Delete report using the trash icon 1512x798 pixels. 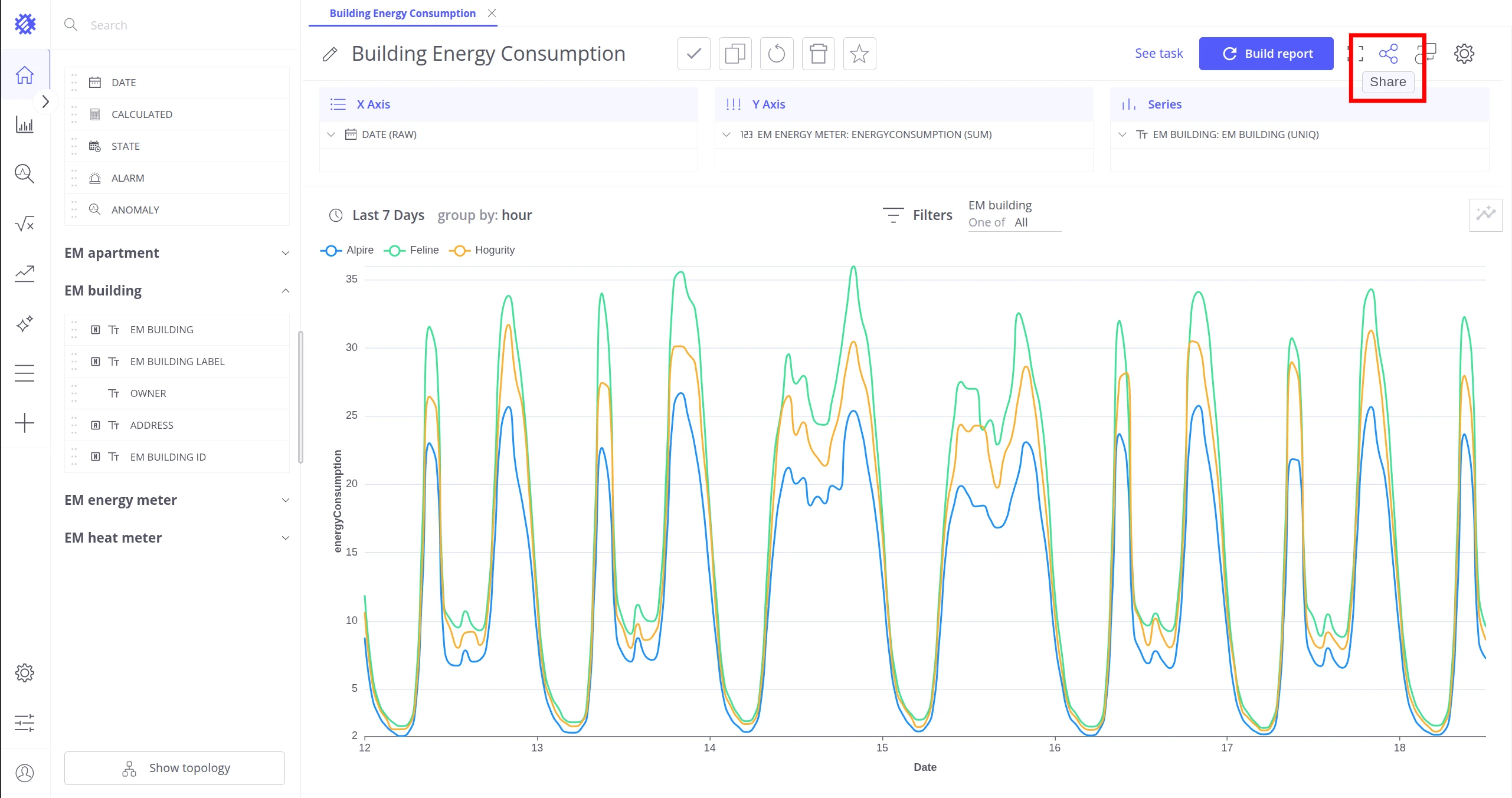coord(818,54)
